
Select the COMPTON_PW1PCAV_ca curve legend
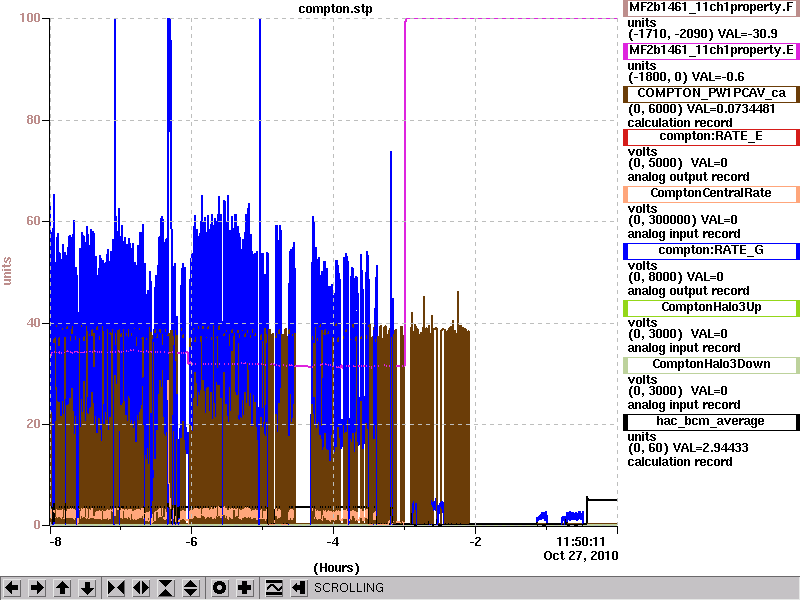[711, 93]
